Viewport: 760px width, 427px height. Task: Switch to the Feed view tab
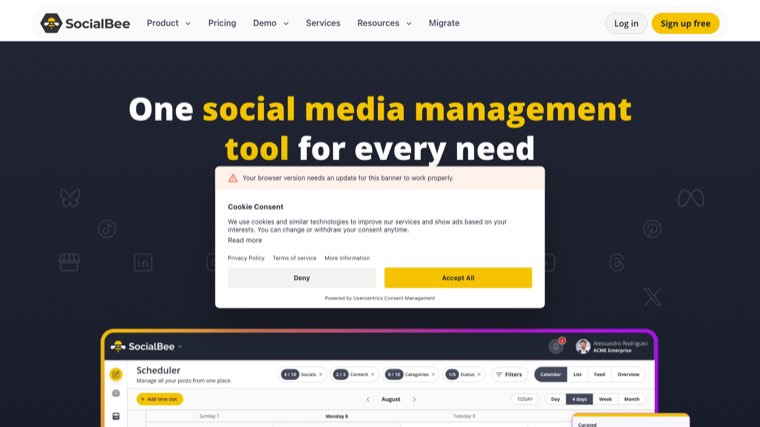[x=600, y=375]
